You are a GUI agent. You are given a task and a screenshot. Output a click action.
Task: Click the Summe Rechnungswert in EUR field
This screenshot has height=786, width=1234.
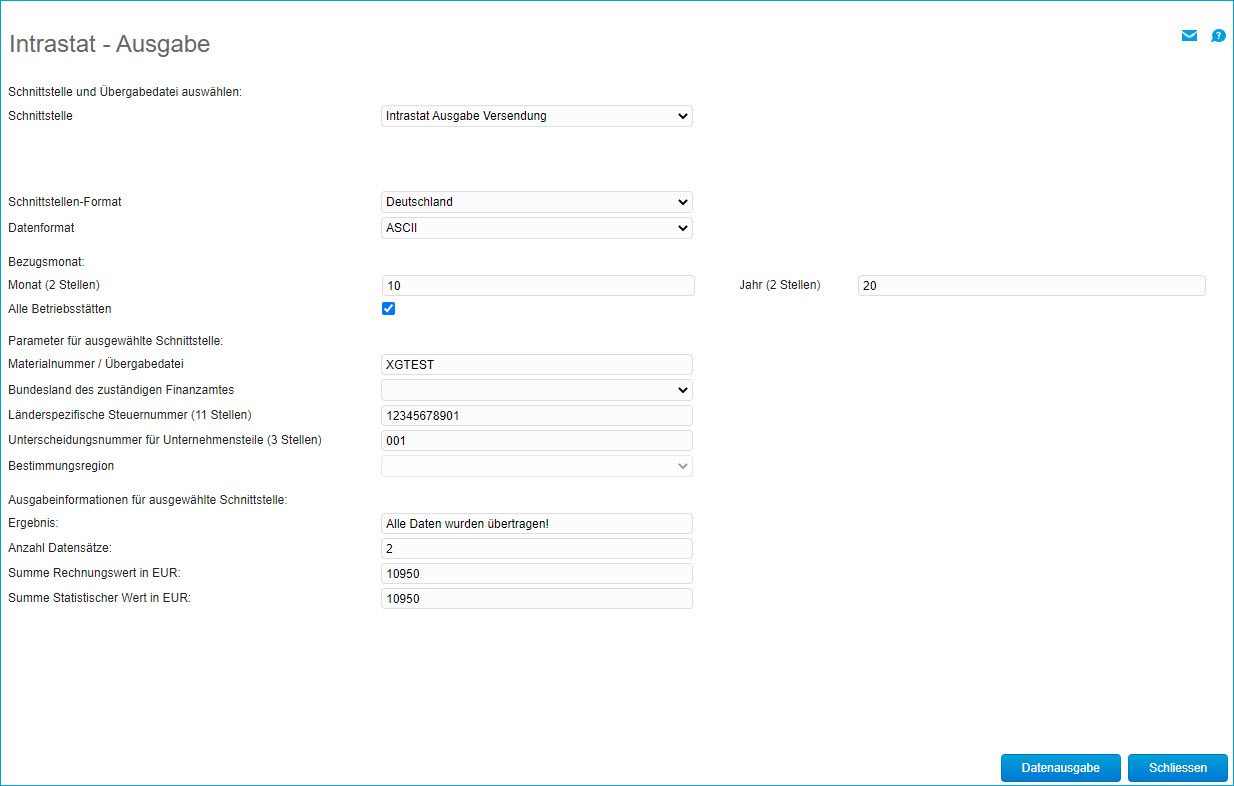pyautogui.click(x=536, y=574)
